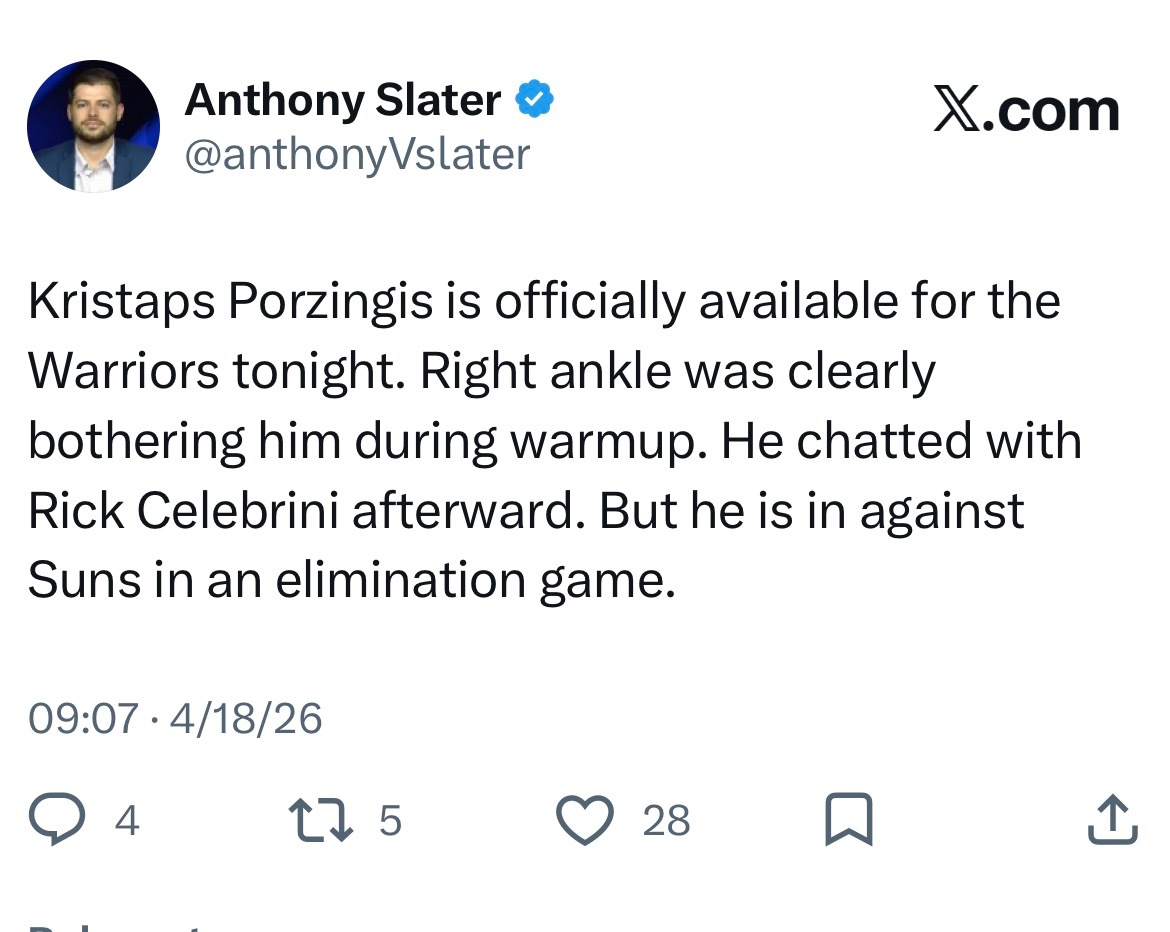The height and width of the screenshot is (932, 1170).
Task: Click the blue verified checkmark badge
Action: (x=534, y=99)
